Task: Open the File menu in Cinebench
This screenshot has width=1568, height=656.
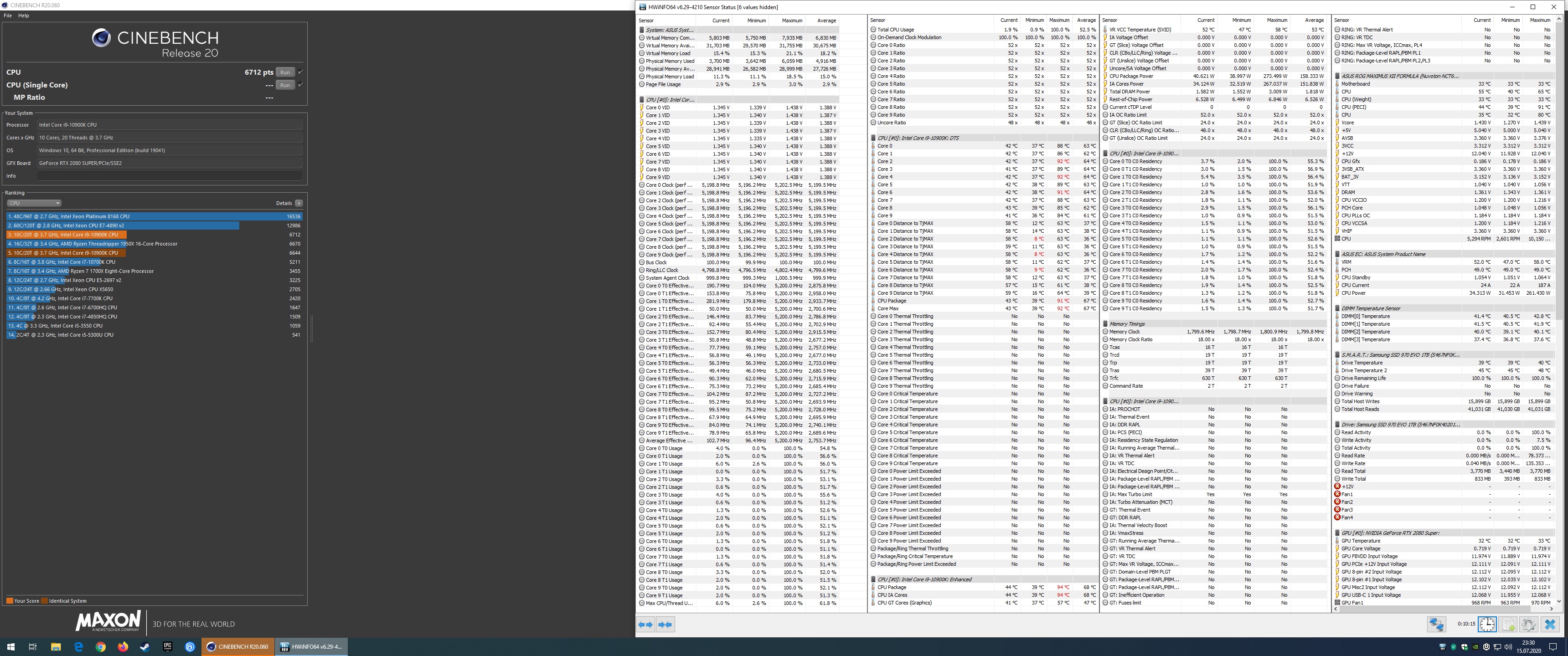Action: click(8, 15)
